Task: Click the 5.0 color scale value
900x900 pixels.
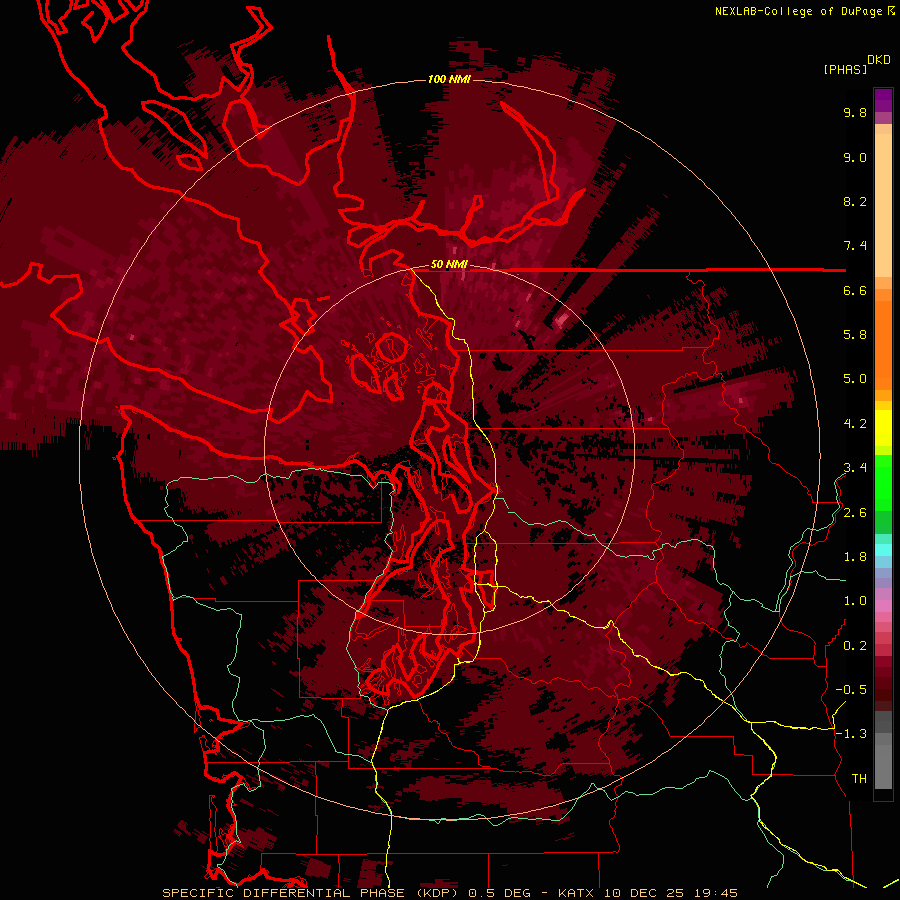Action: (x=855, y=379)
